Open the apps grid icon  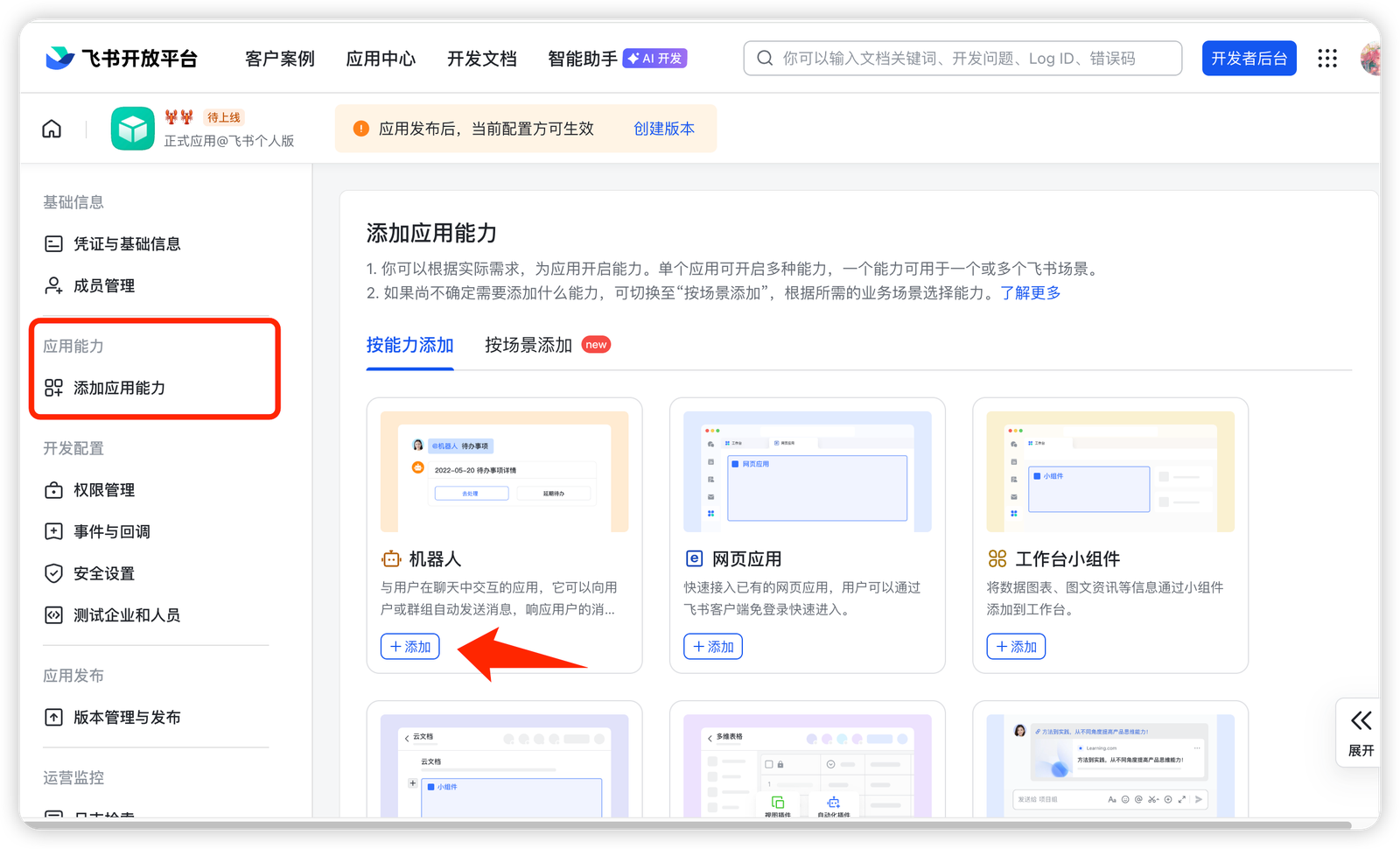(x=1327, y=59)
